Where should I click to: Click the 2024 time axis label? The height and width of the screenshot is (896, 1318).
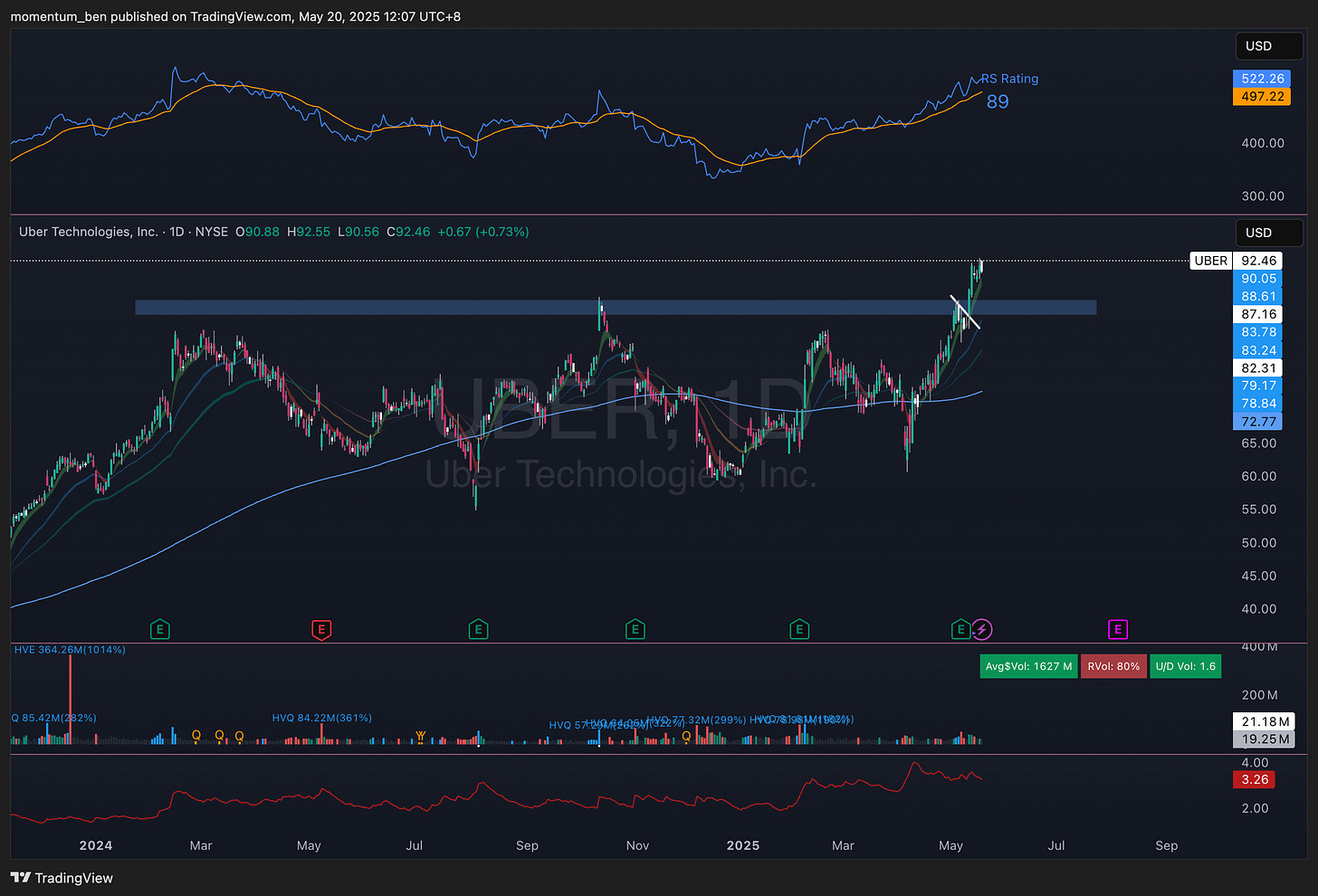coord(96,845)
